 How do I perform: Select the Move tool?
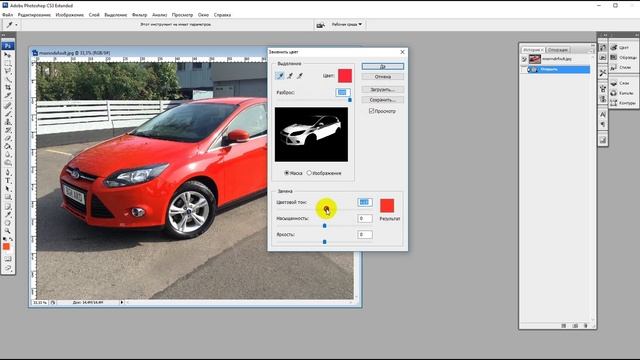click(x=8, y=55)
